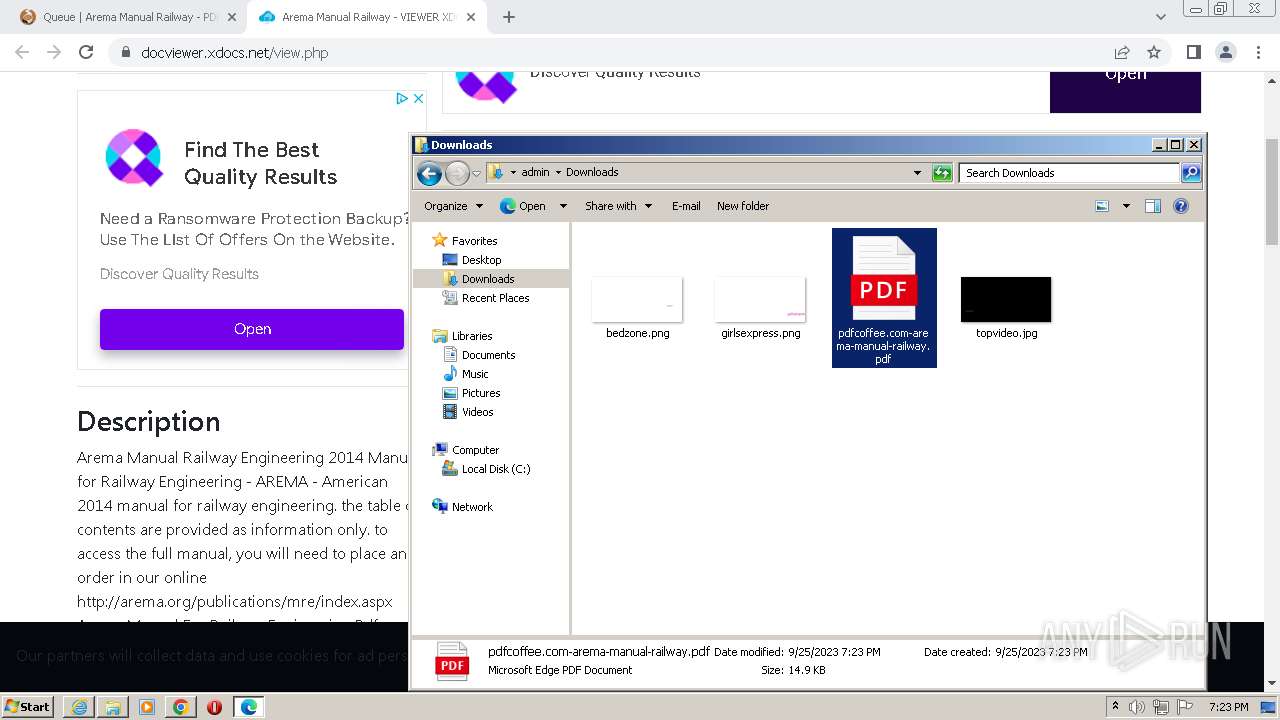
Task: Open Pictures library in navigation pane
Action: click(x=481, y=393)
